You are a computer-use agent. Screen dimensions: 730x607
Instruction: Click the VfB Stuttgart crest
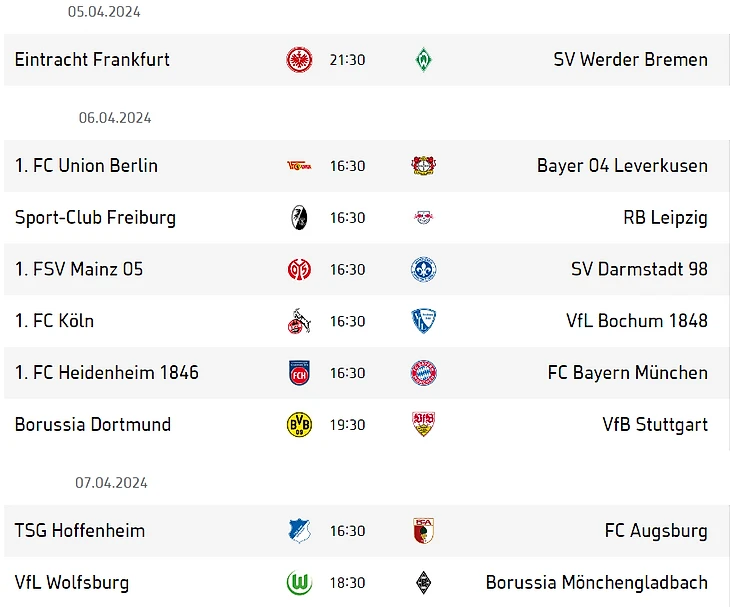point(424,425)
